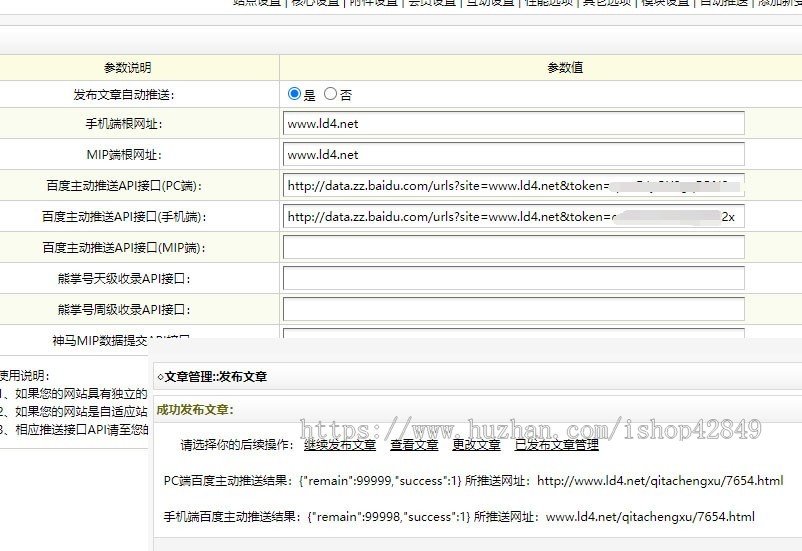Click the 手机端根网址 input field
The height and width of the screenshot is (551, 802).
pos(514,123)
